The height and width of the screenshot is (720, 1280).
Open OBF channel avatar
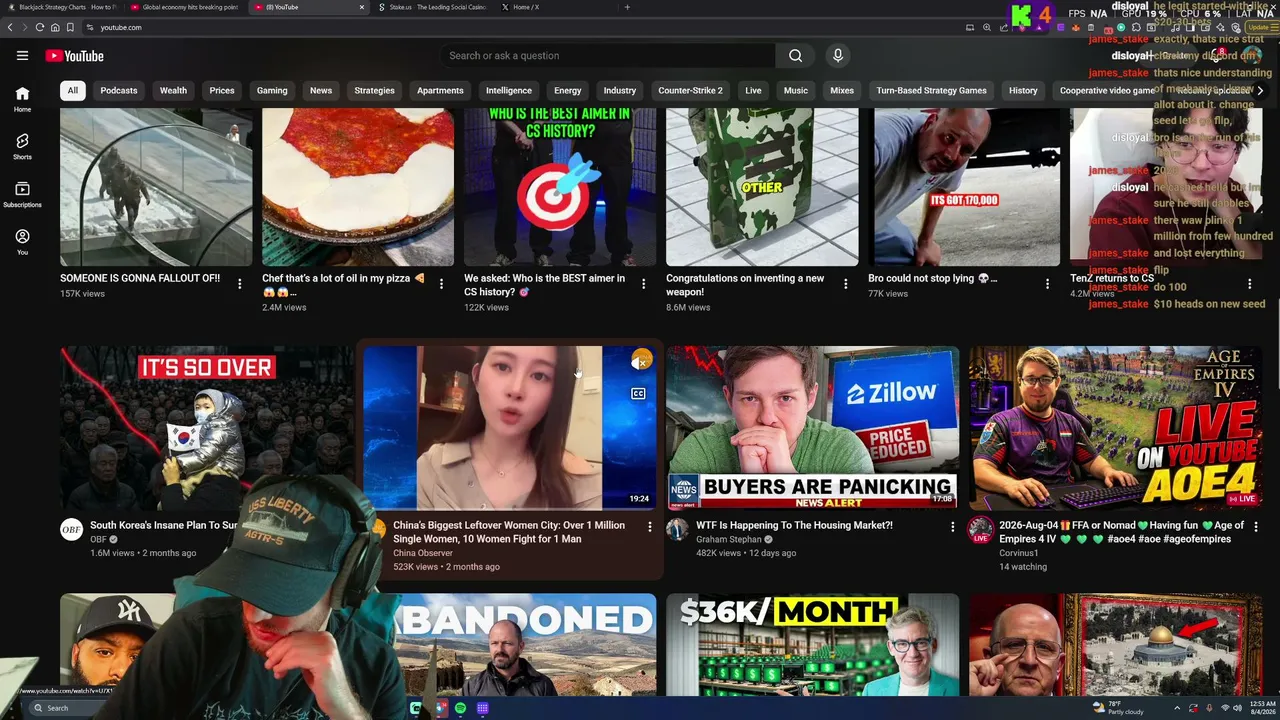click(x=71, y=530)
